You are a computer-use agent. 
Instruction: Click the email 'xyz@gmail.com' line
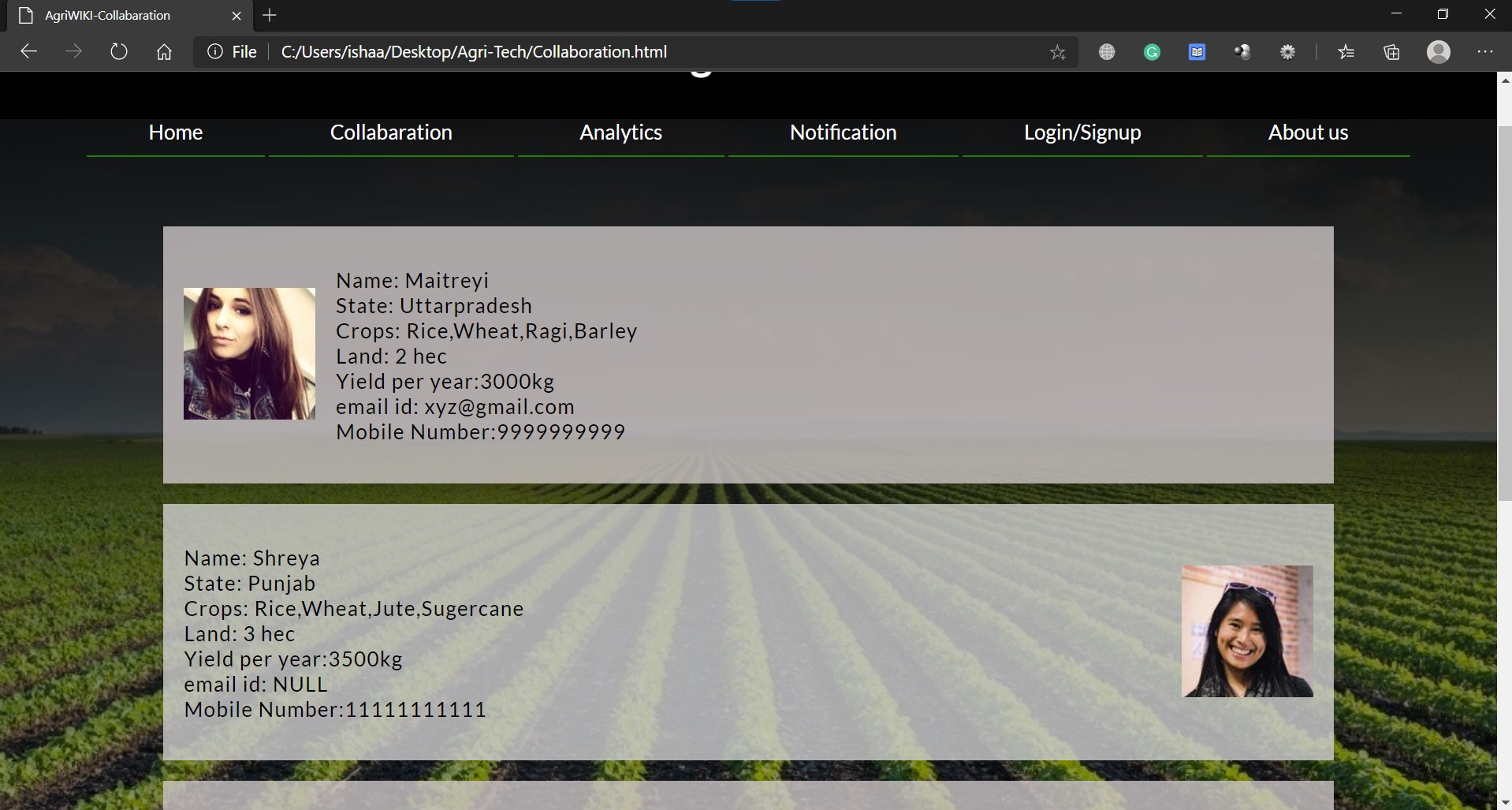(455, 407)
